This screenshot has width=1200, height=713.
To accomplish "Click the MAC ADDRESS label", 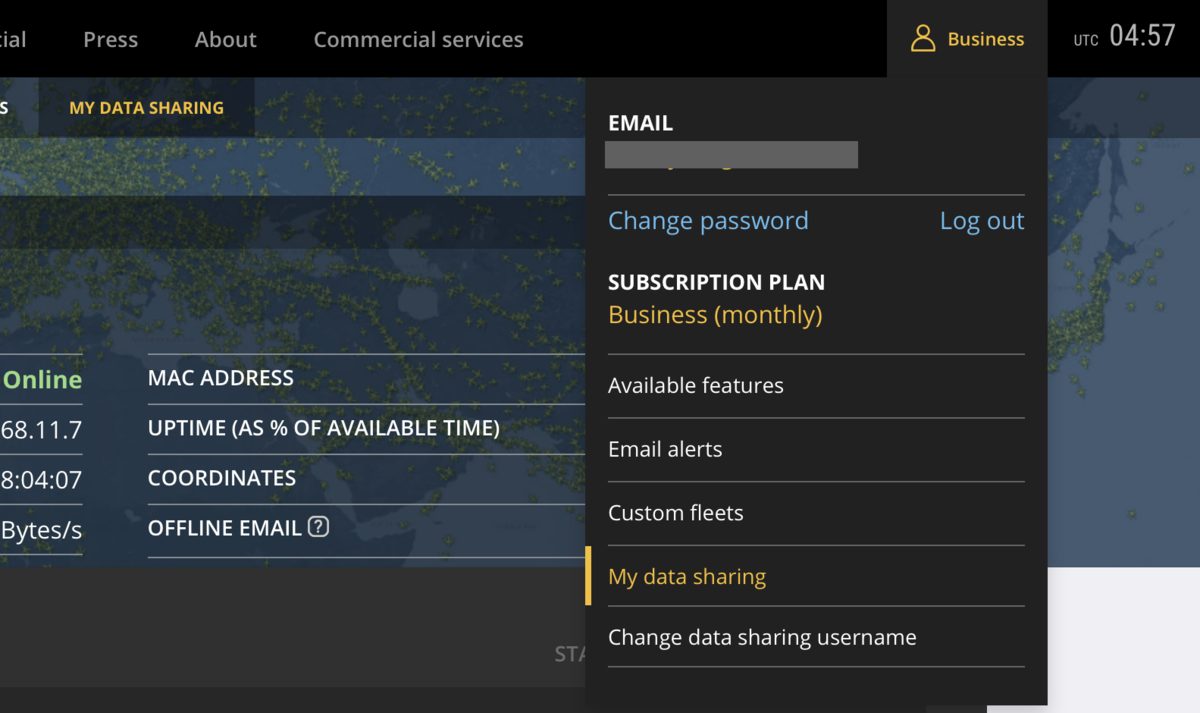I will (x=221, y=378).
